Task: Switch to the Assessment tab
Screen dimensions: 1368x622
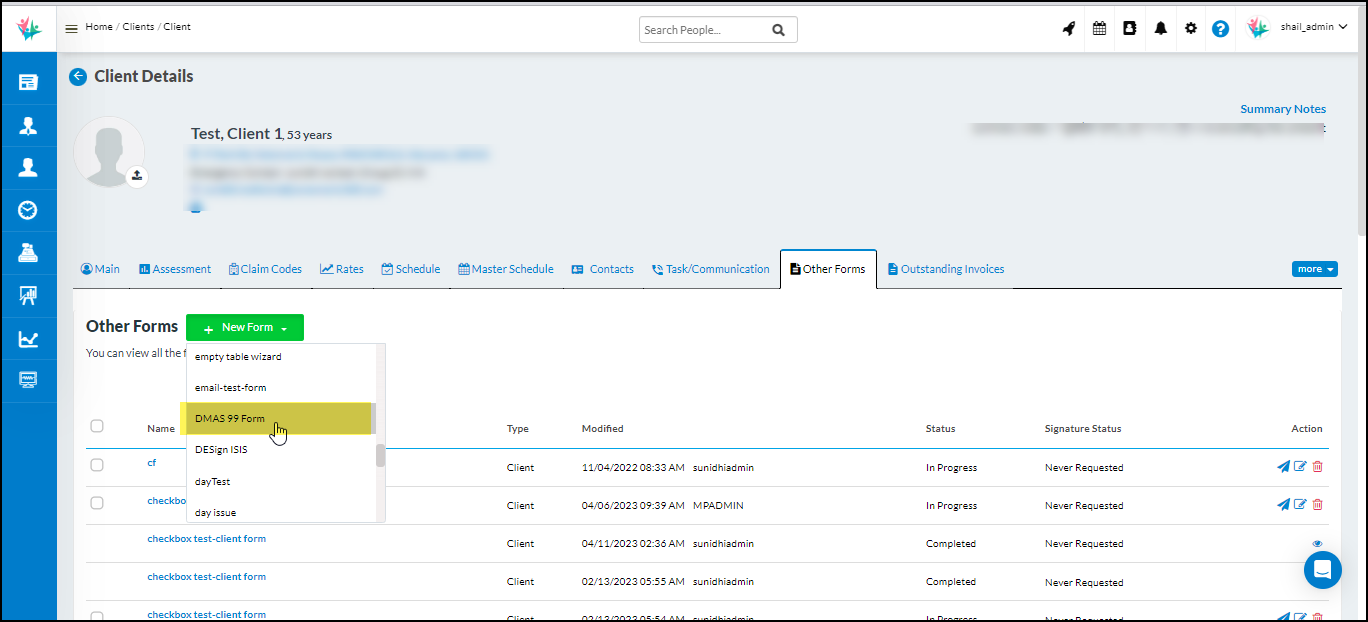Action: [175, 268]
